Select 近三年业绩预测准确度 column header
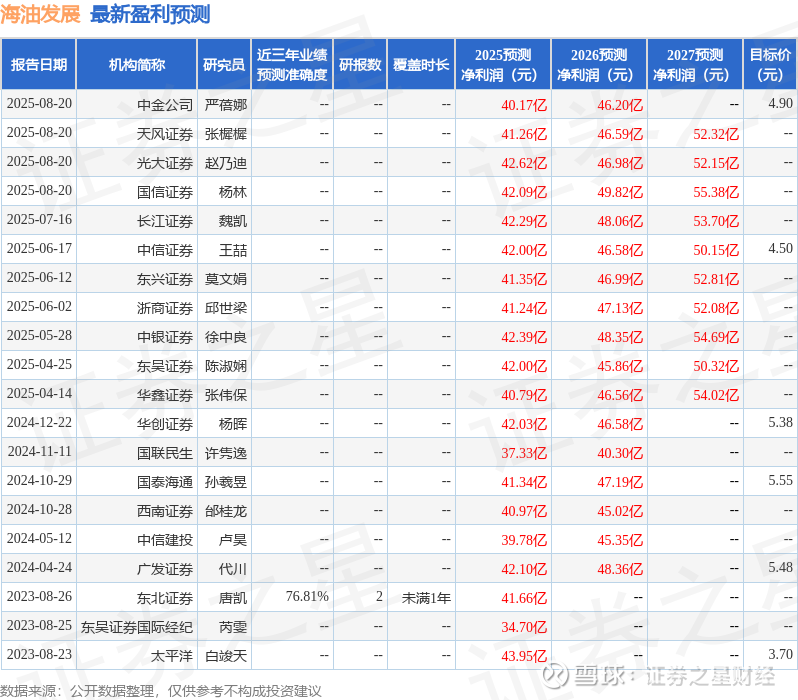The image size is (798, 700). pyautogui.click(x=292, y=65)
